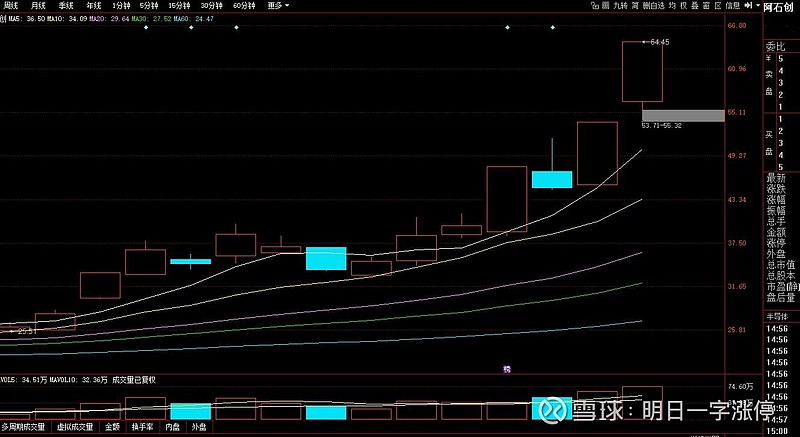Viewport: 800px width, 437px height.
Task: Select the 金额 amount tab below volume
Action: tap(113, 427)
